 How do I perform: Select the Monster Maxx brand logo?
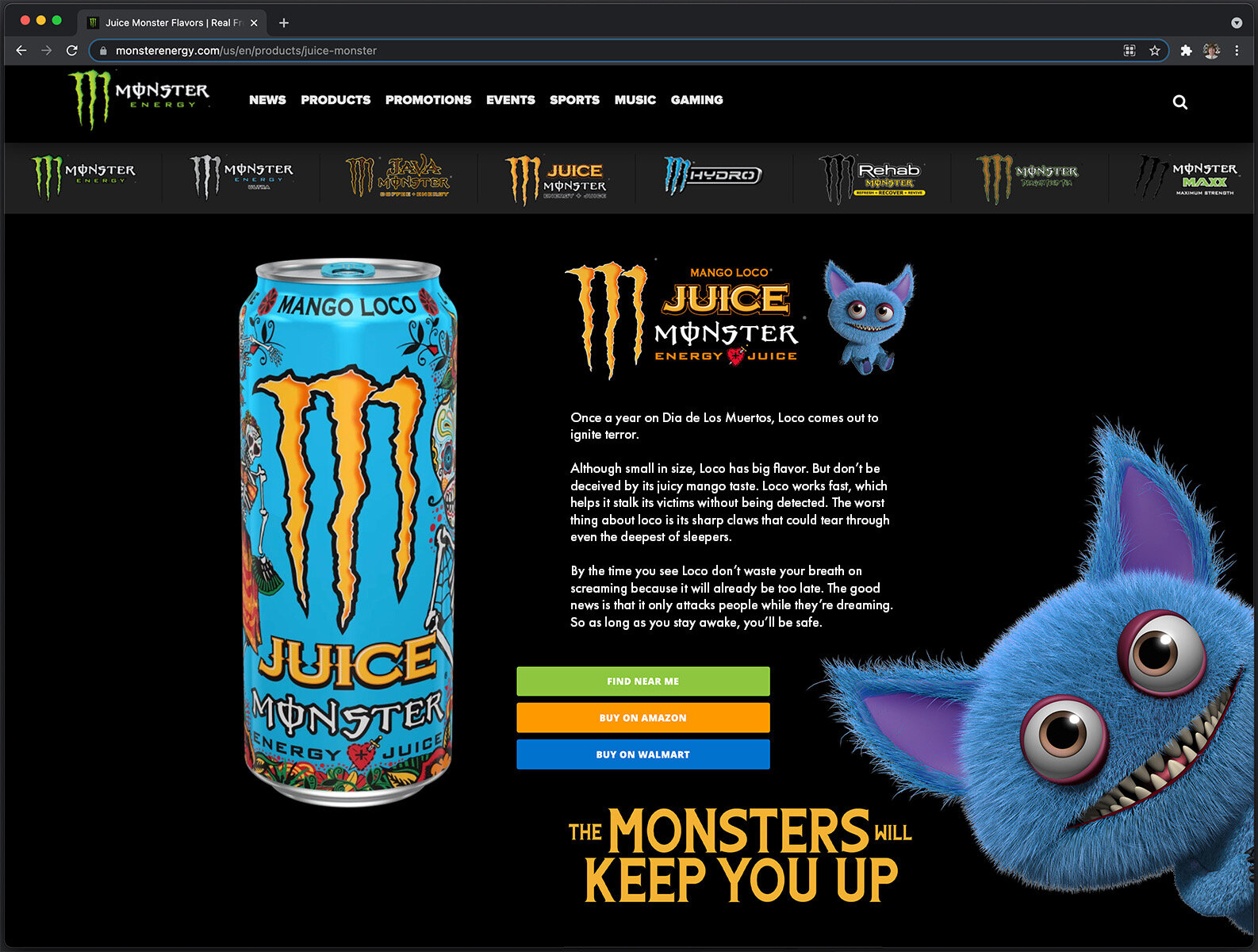[x=1187, y=177]
